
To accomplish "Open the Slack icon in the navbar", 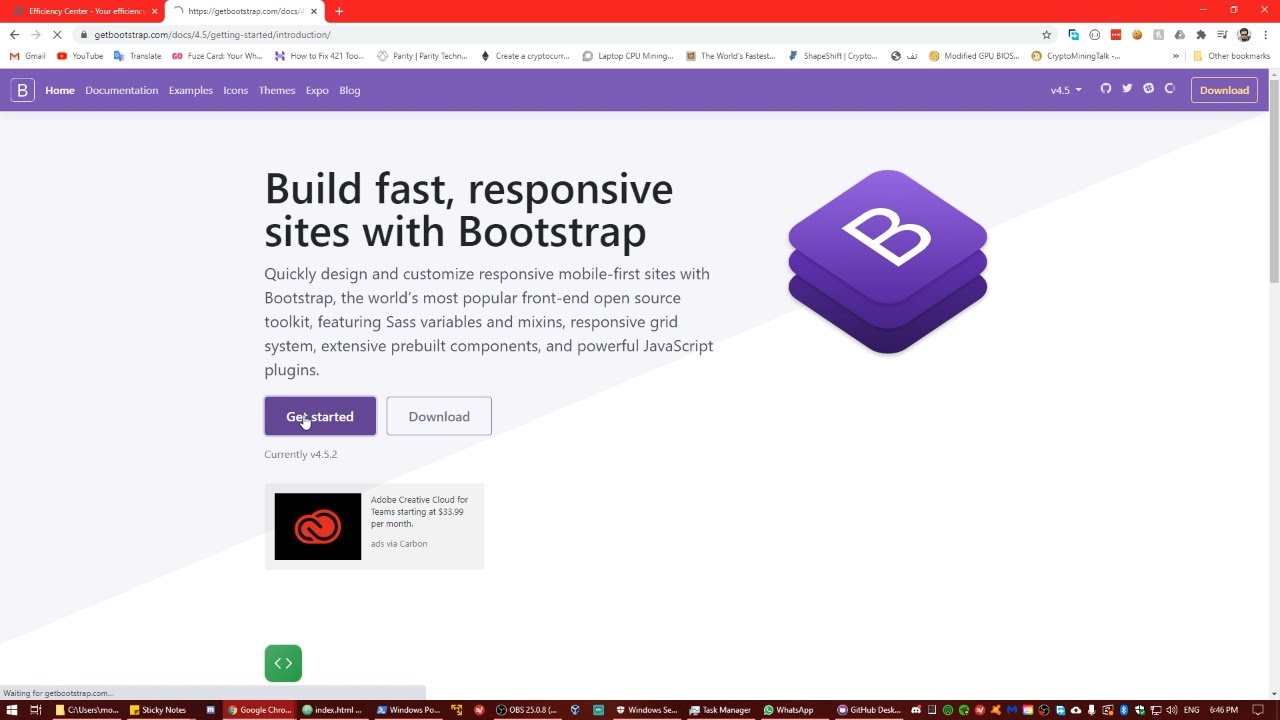I will pyautogui.click(x=1148, y=89).
